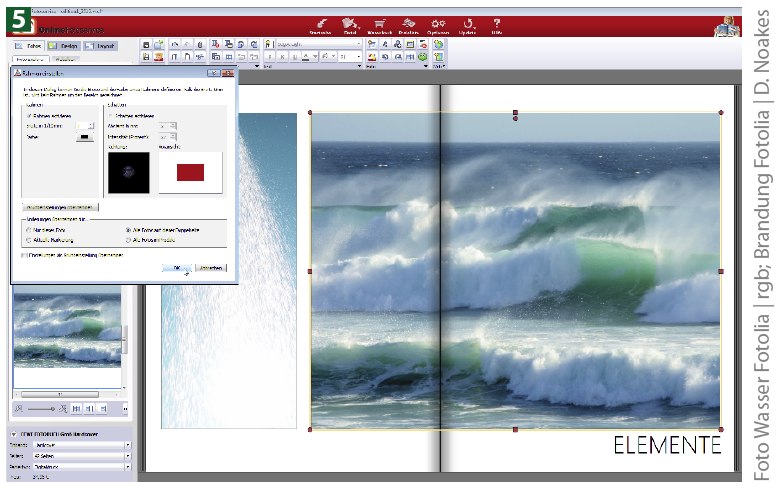Click Abbrechen to cancel the dialog
The image size is (777, 490).
click(x=211, y=268)
